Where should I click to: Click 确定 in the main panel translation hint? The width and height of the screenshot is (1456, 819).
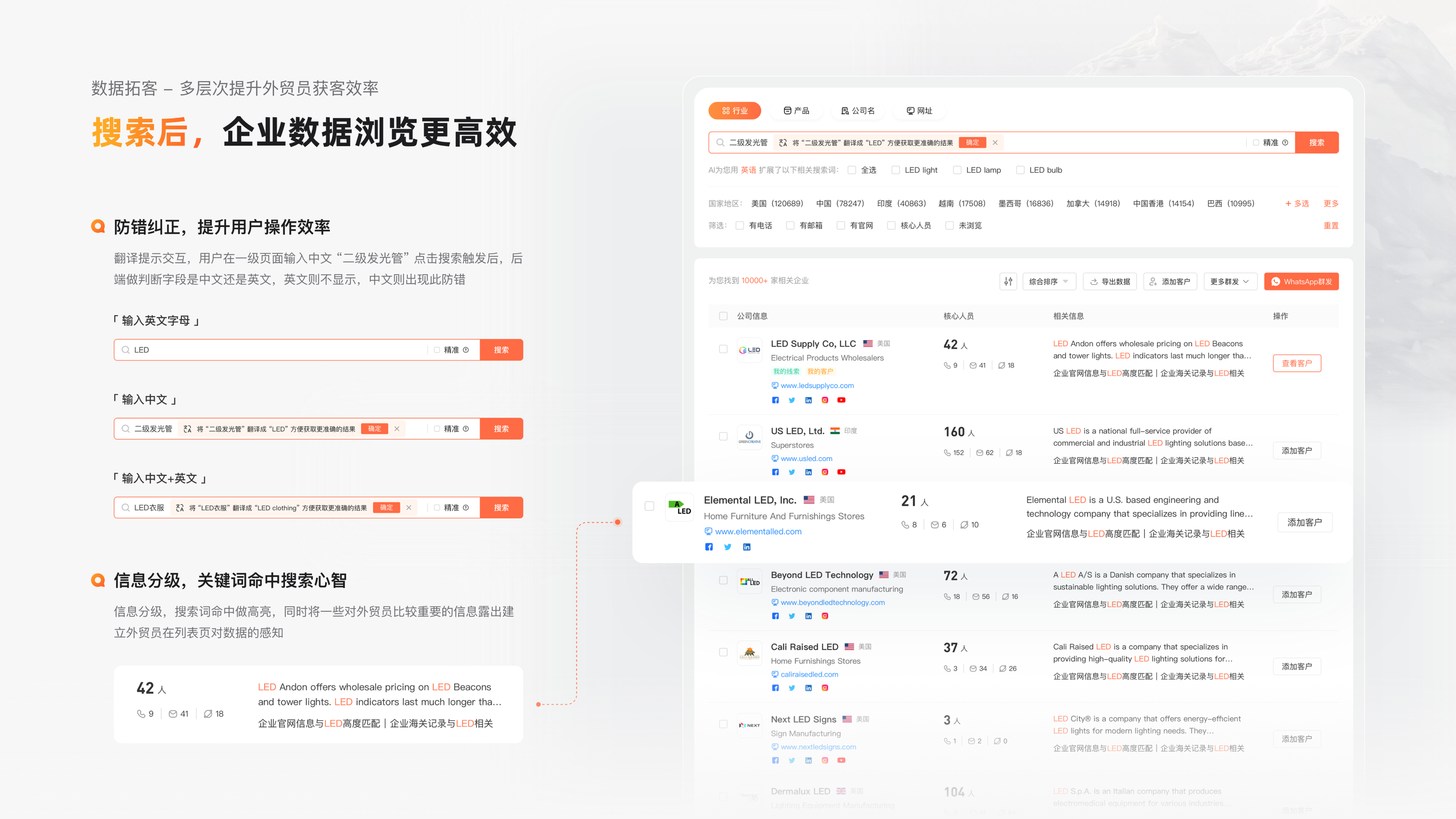click(x=972, y=143)
